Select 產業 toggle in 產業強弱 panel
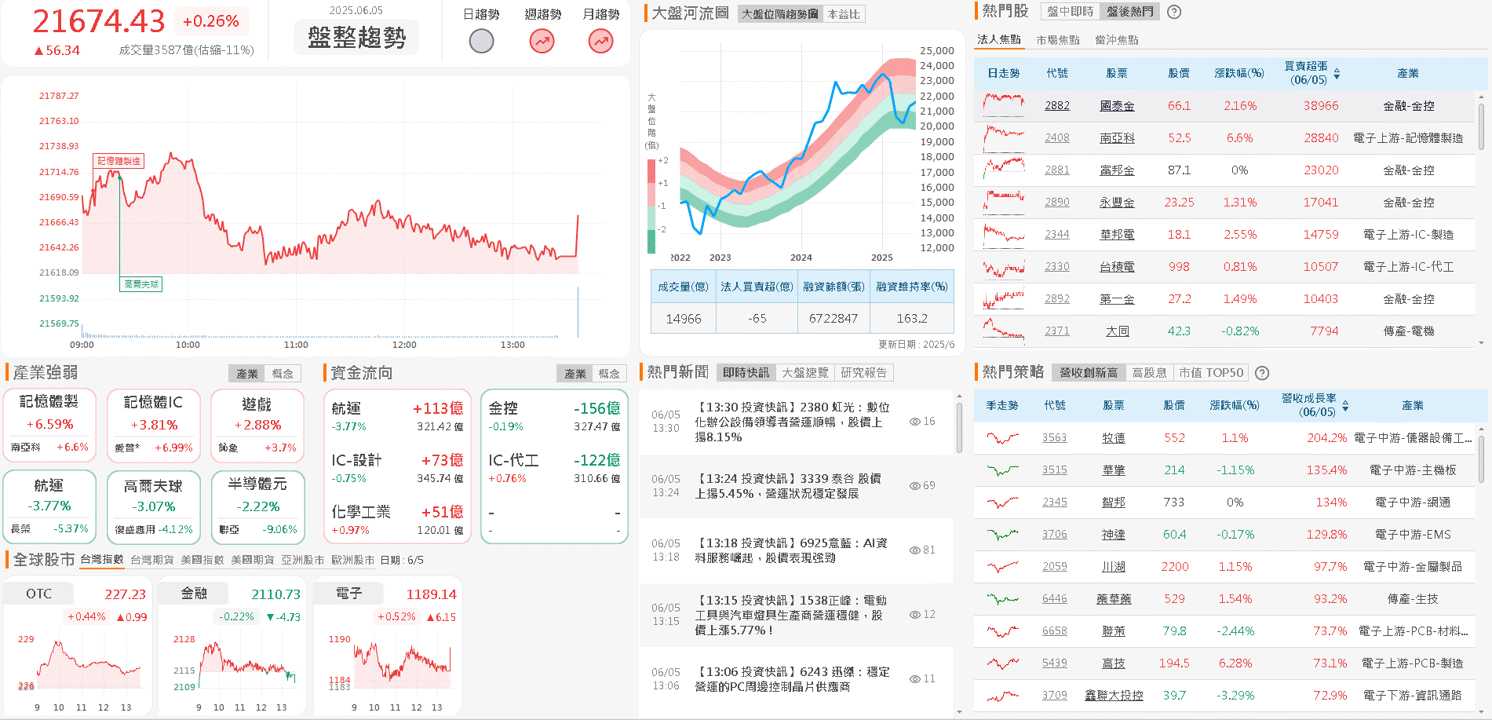This screenshot has width=1492, height=720. tap(248, 373)
